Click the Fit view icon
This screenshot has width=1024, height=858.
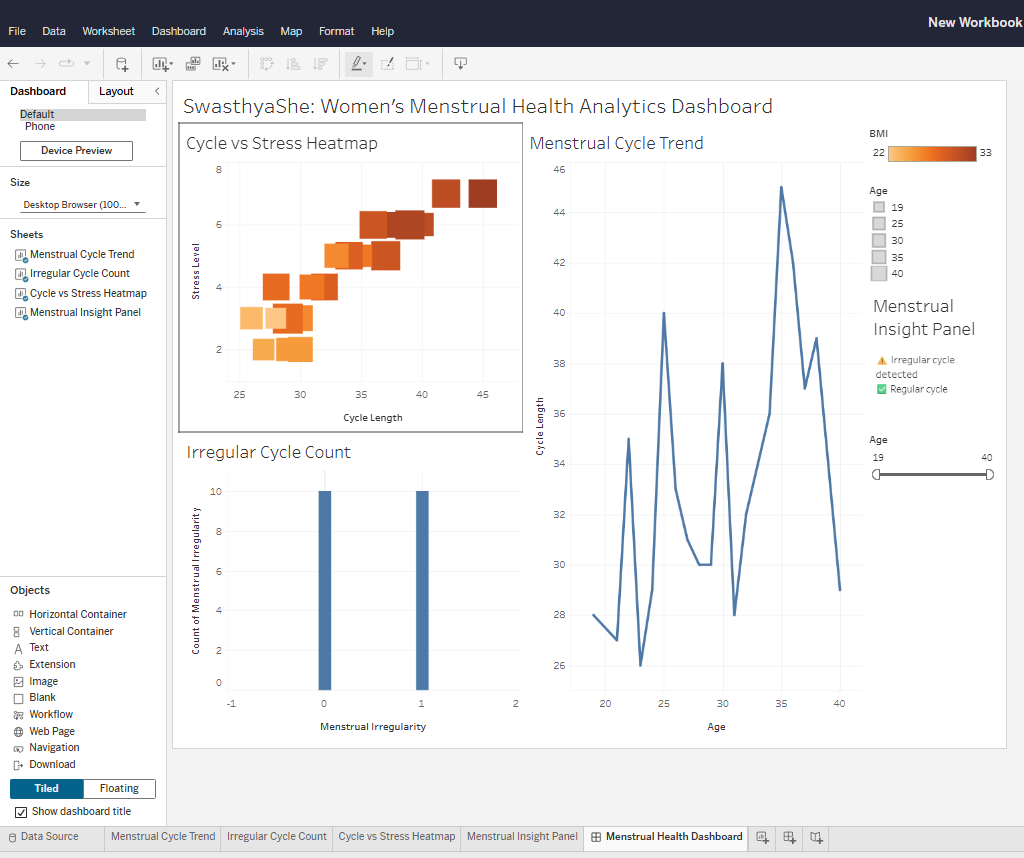[x=413, y=64]
